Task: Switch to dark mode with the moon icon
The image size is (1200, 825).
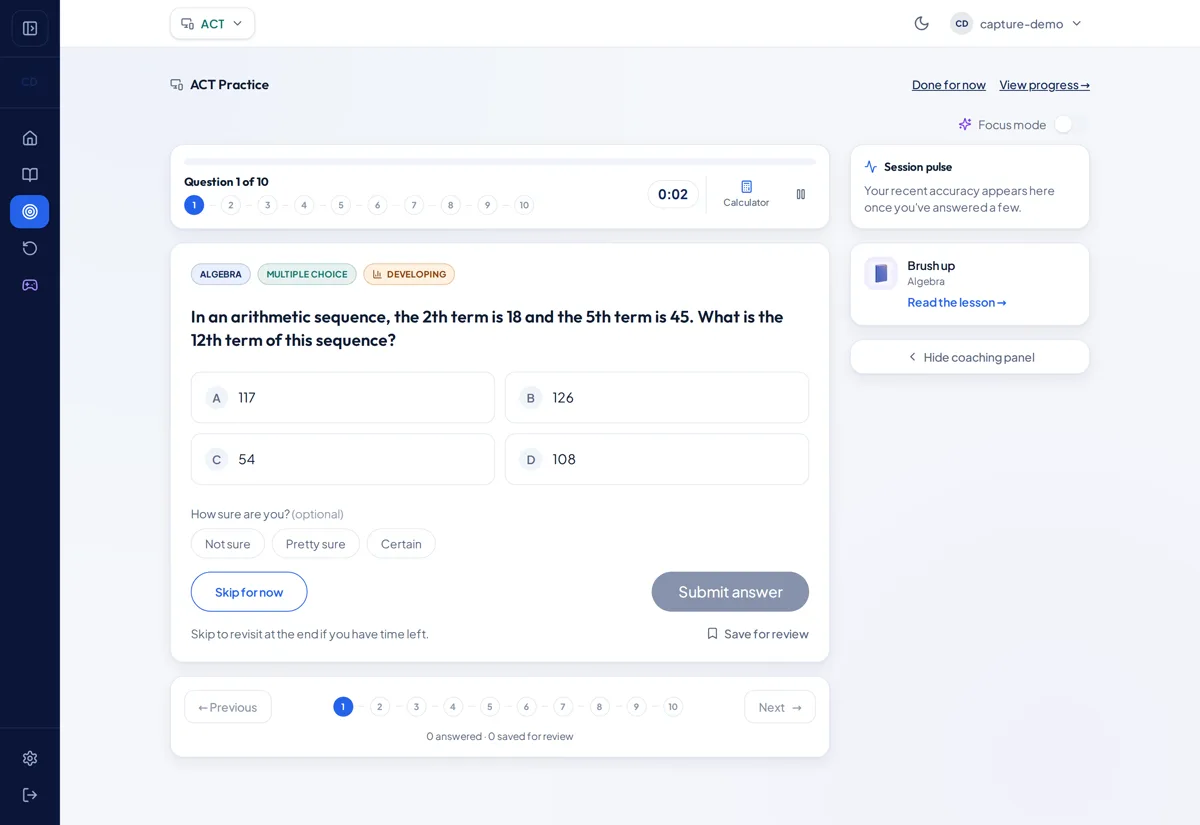Action: (922, 23)
